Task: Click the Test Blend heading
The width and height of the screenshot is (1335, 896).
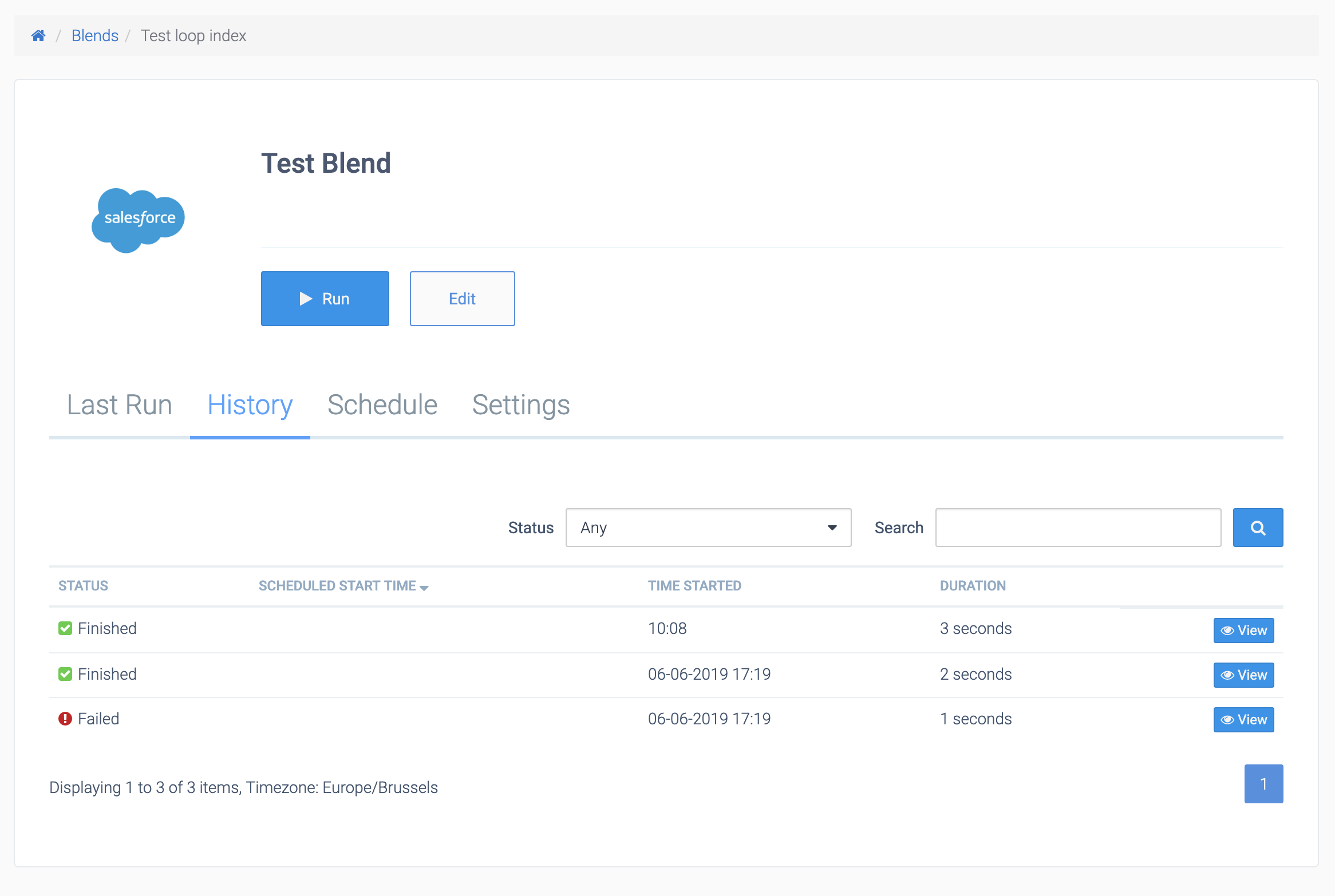Action: (326, 164)
